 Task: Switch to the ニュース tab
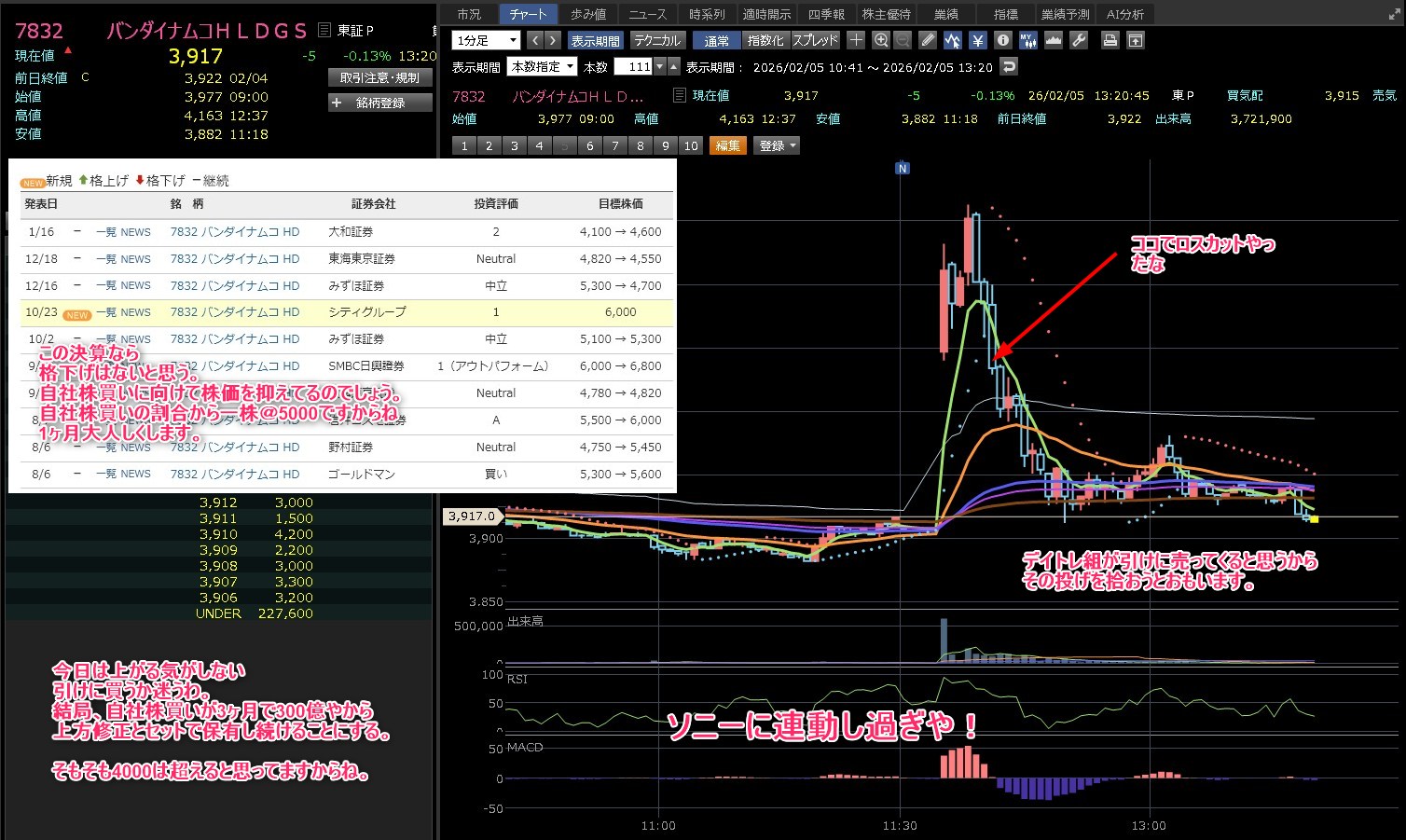[x=647, y=14]
